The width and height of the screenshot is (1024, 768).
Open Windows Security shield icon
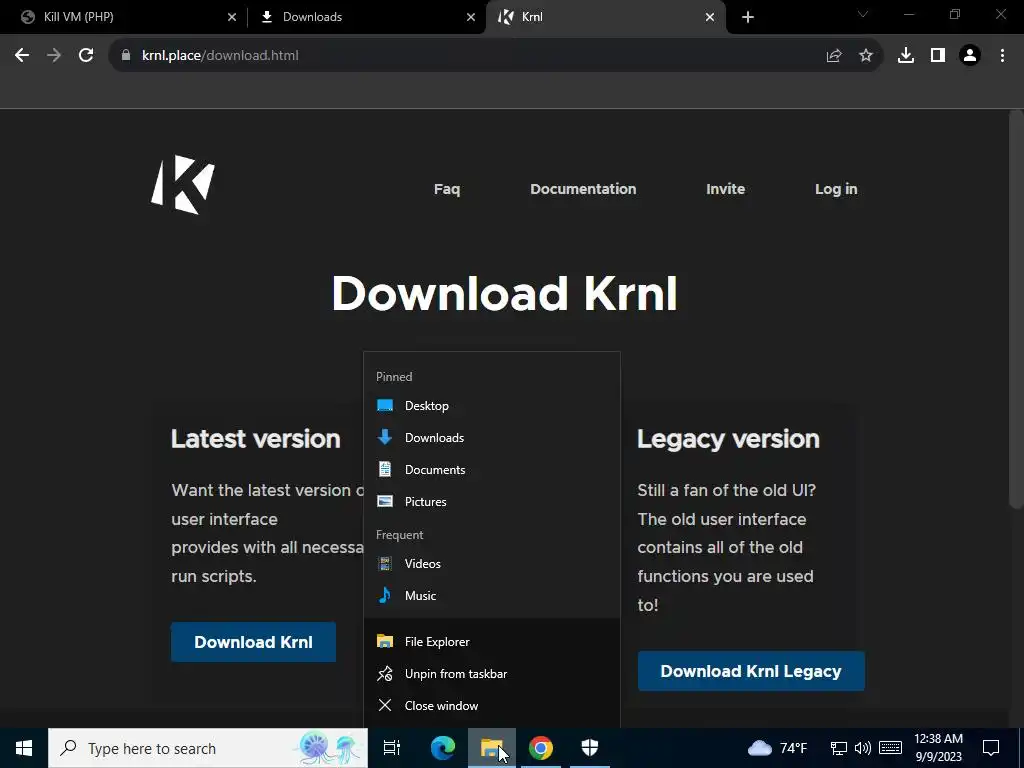(x=590, y=748)
